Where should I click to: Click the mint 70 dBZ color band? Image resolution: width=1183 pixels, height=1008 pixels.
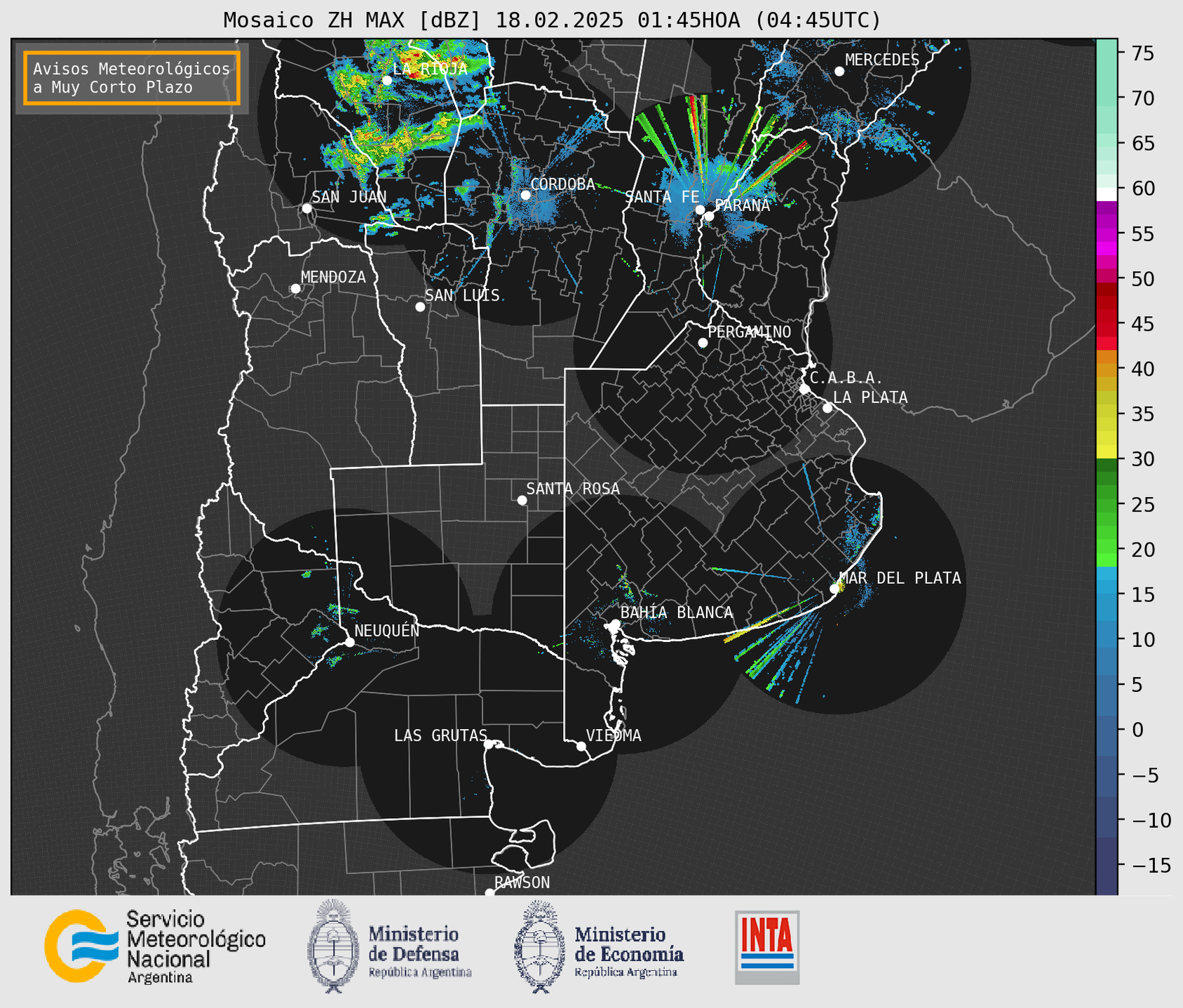1107,98
